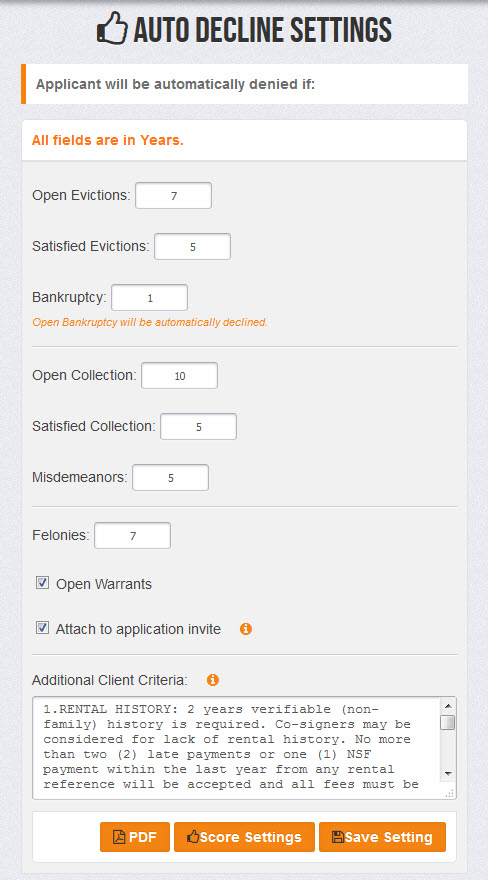Edit the Felonies years field
488x880 pixels.
(x=132, y=536)
